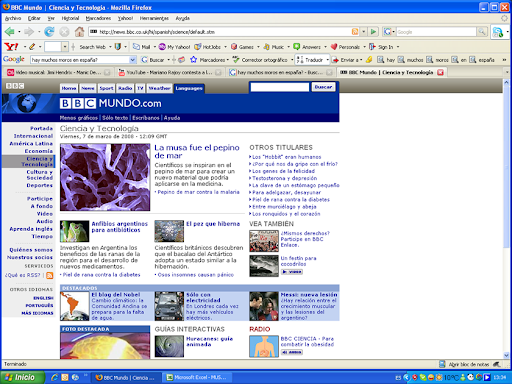
Task: Click the Forward arrow in the navigation bar
Action: tap(29, 32)
